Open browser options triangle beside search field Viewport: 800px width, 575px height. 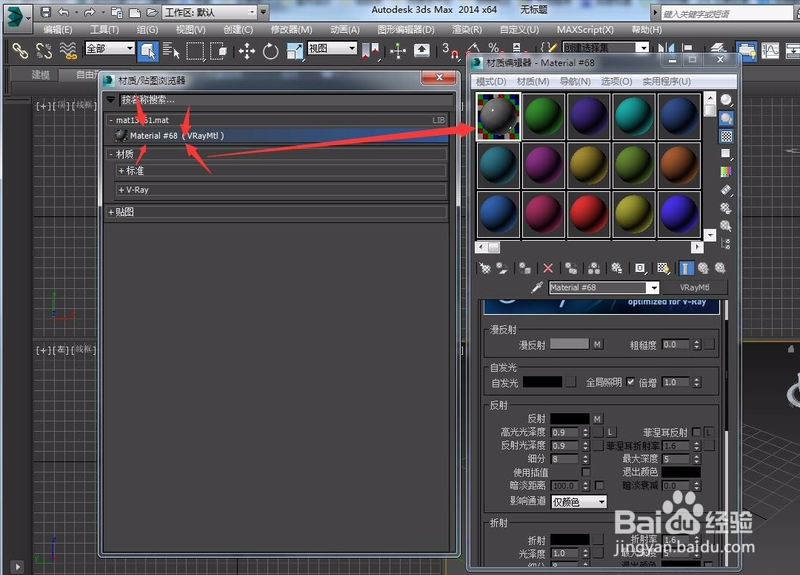click(111, 99)
